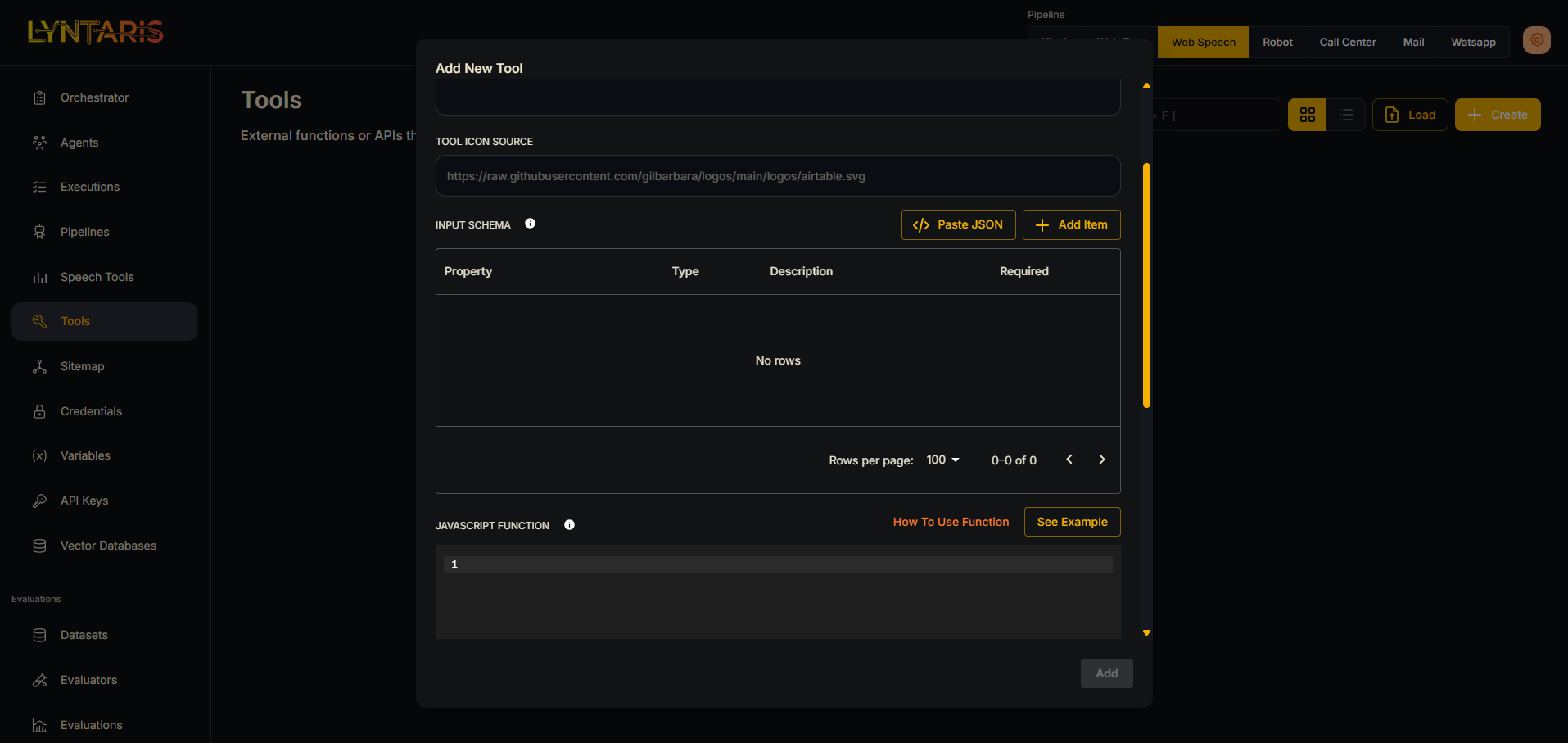
Task: Click the Sitemap sidebar icon
Action: tap(39, 366)
